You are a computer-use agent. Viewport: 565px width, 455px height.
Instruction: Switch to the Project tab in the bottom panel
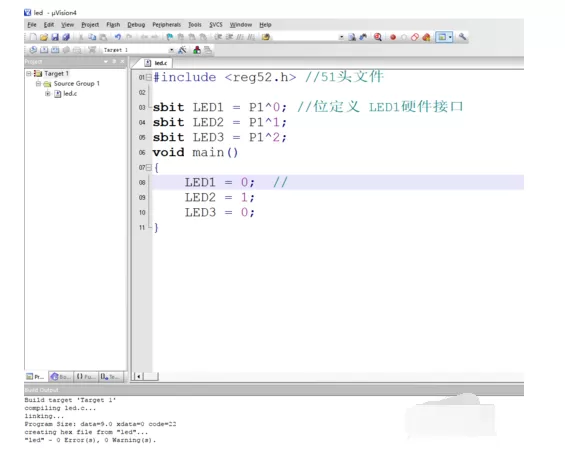(x=35, y=377)
